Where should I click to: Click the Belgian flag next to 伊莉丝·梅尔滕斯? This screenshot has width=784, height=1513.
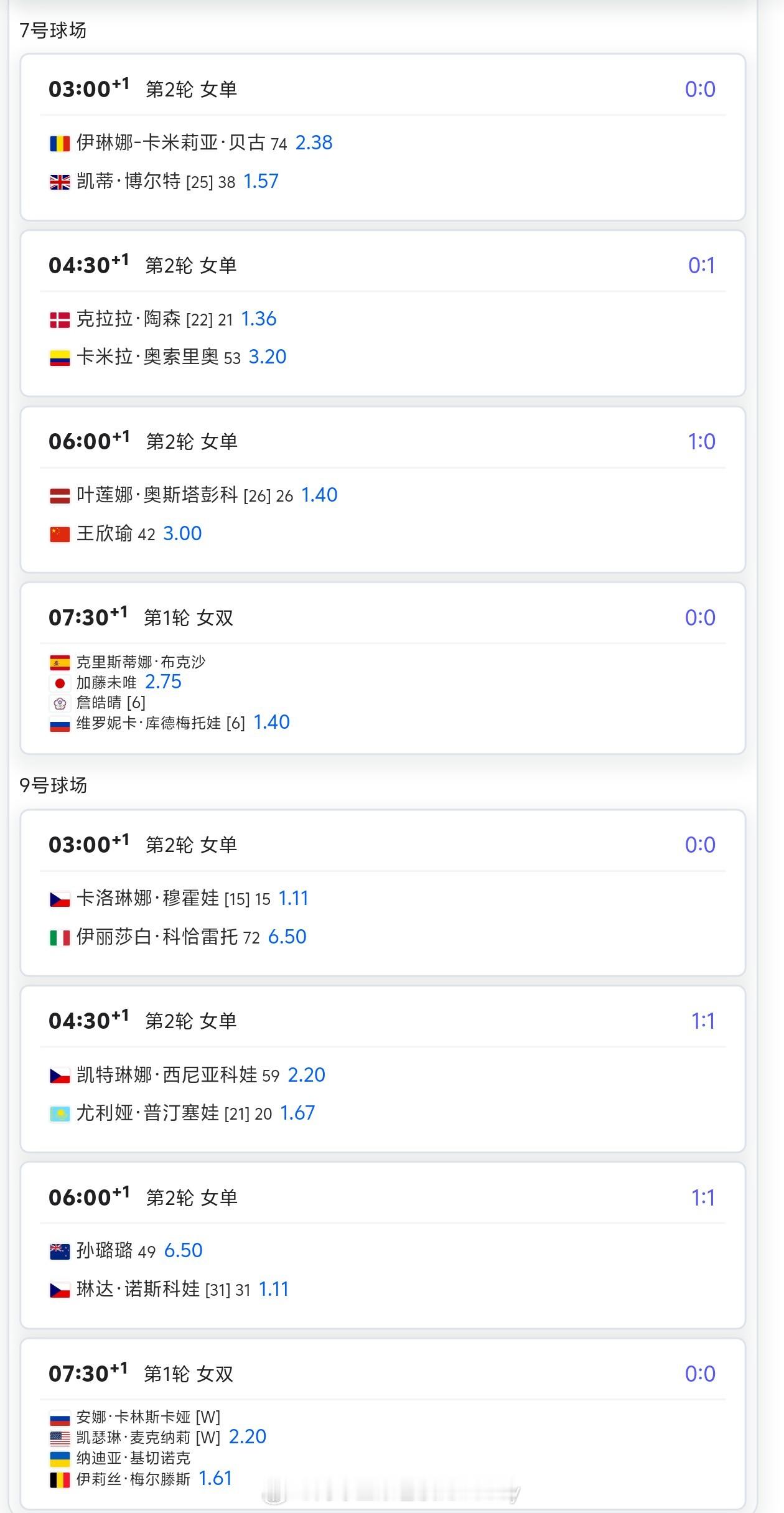pyautogui.click(x=60, y=1479)
